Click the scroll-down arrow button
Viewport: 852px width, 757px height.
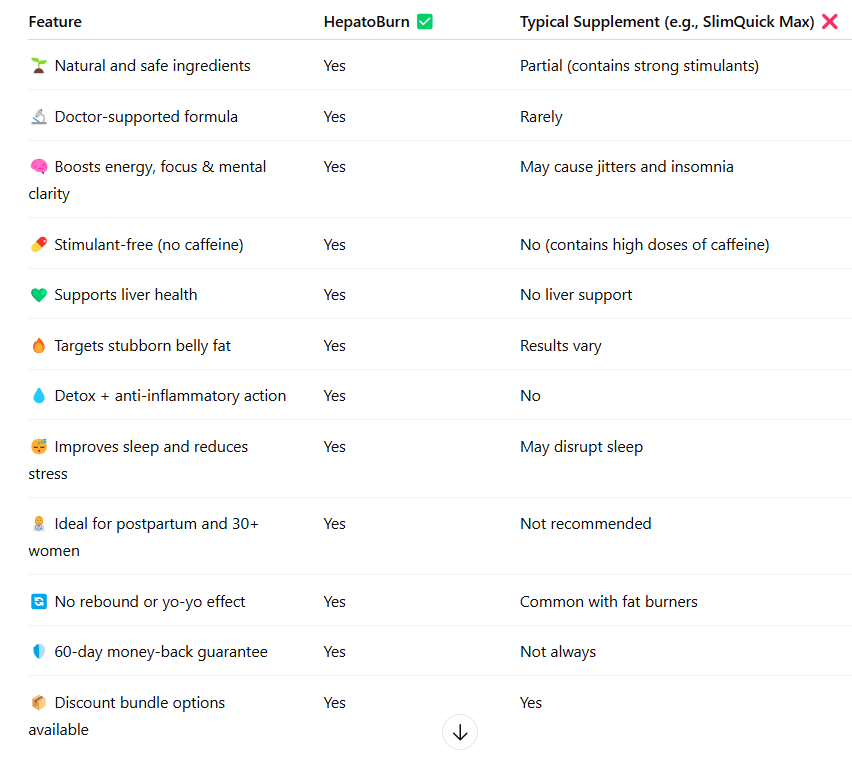click(x=460, y=732)
